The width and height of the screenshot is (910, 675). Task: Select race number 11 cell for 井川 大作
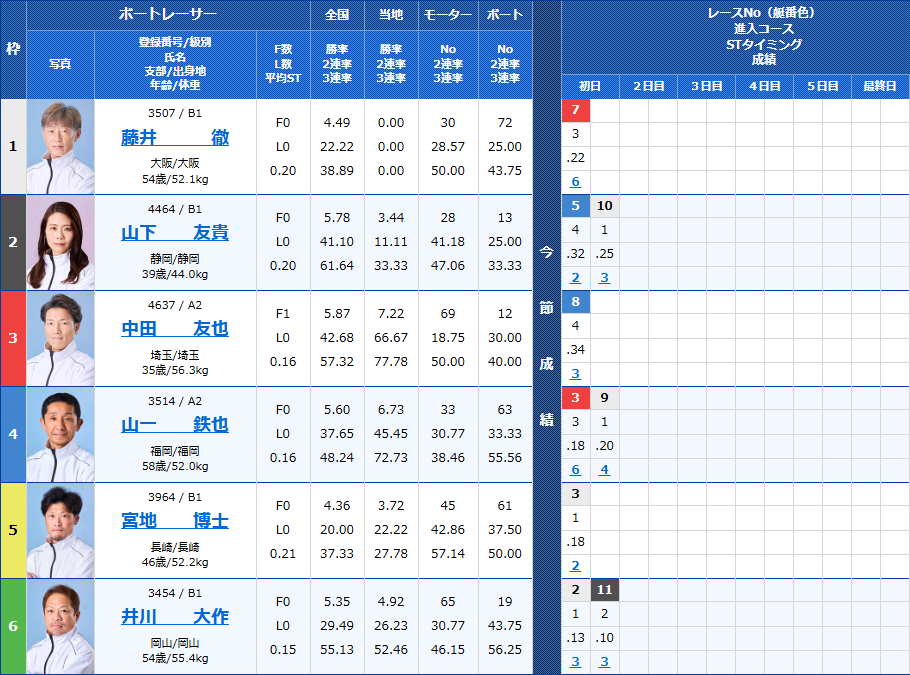[x=603, y=589]
